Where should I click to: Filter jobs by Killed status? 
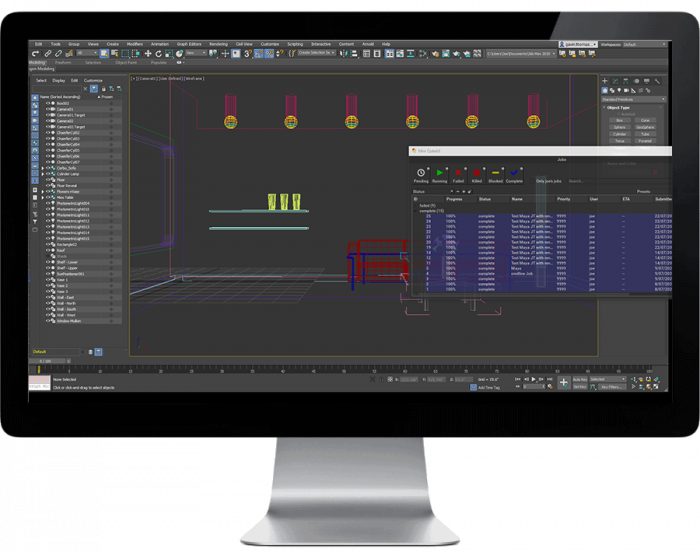pyautogui.click(x=477, y=175)
